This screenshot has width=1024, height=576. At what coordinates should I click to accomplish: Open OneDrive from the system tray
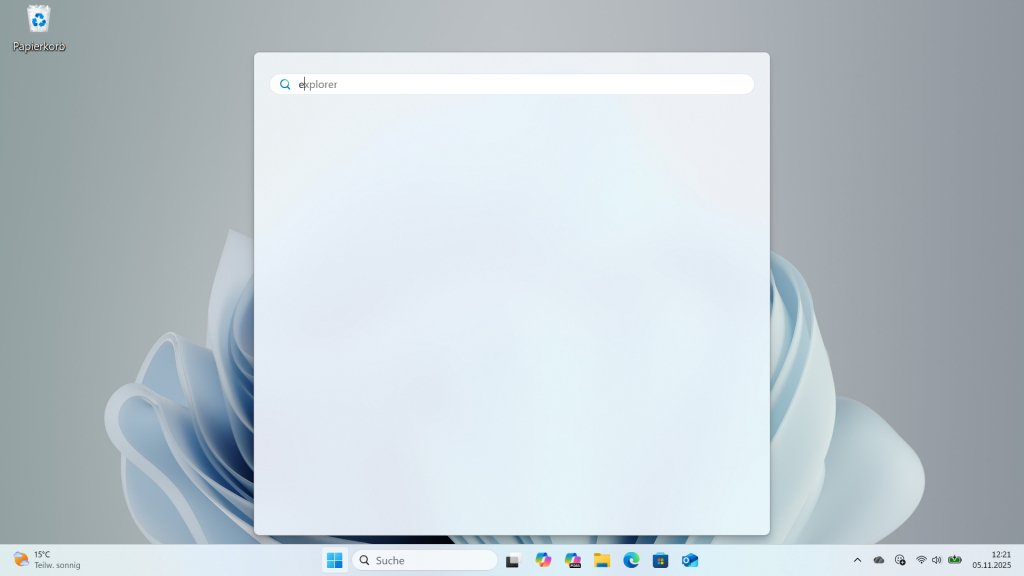[x=878, y=560]
